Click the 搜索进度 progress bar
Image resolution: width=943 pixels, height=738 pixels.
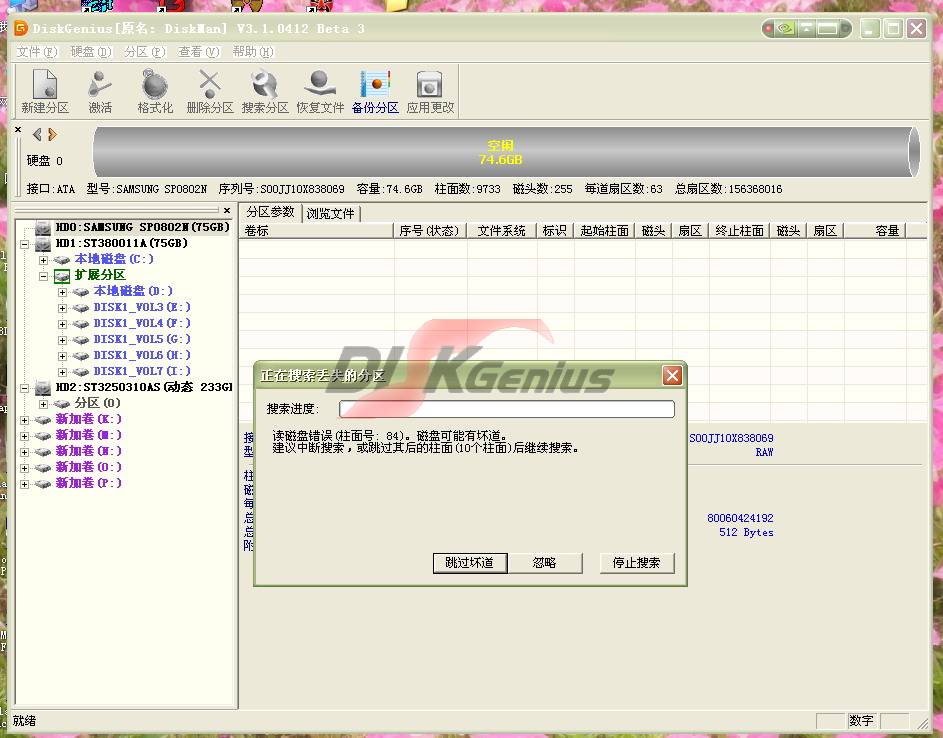[x=506, y=409]
